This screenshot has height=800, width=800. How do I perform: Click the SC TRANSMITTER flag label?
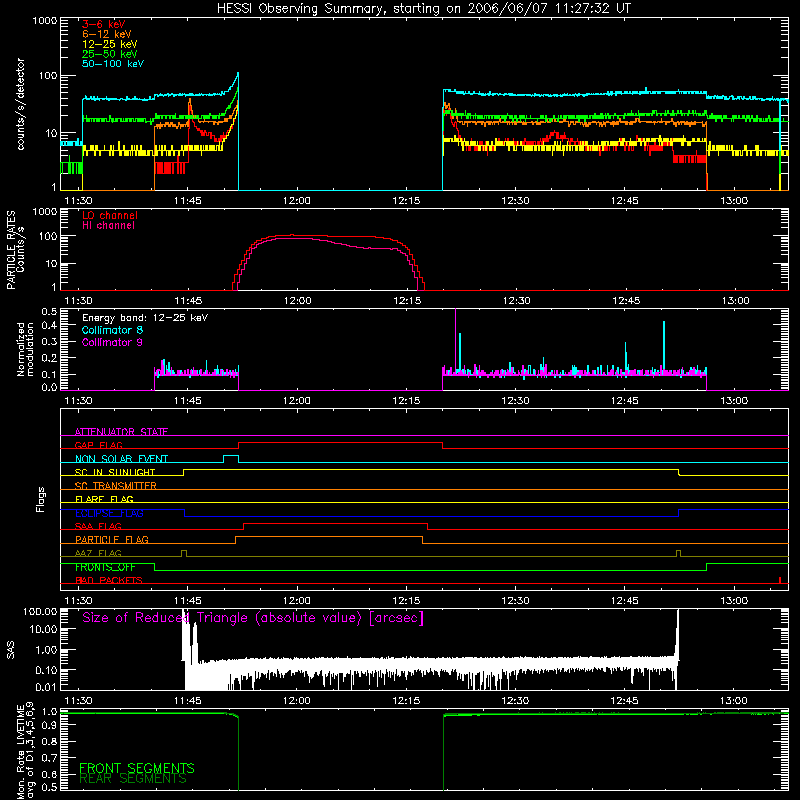point(116,486)
